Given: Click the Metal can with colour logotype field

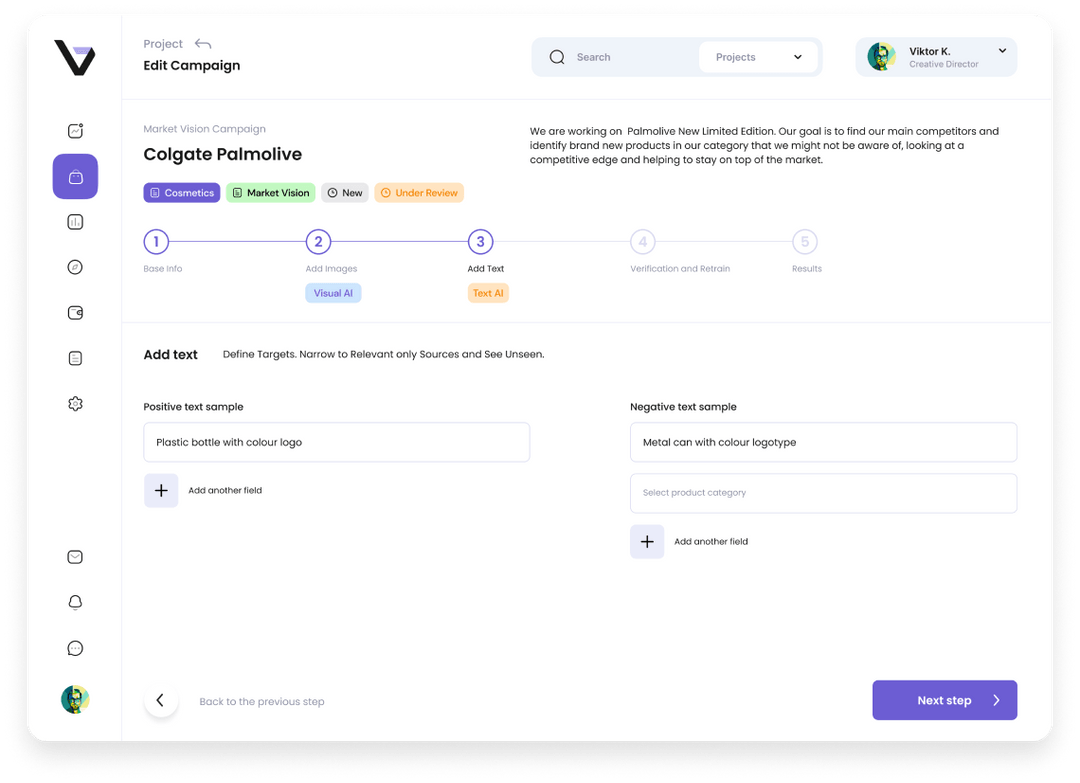Looking at the screenshot, I should click(823, 442).
